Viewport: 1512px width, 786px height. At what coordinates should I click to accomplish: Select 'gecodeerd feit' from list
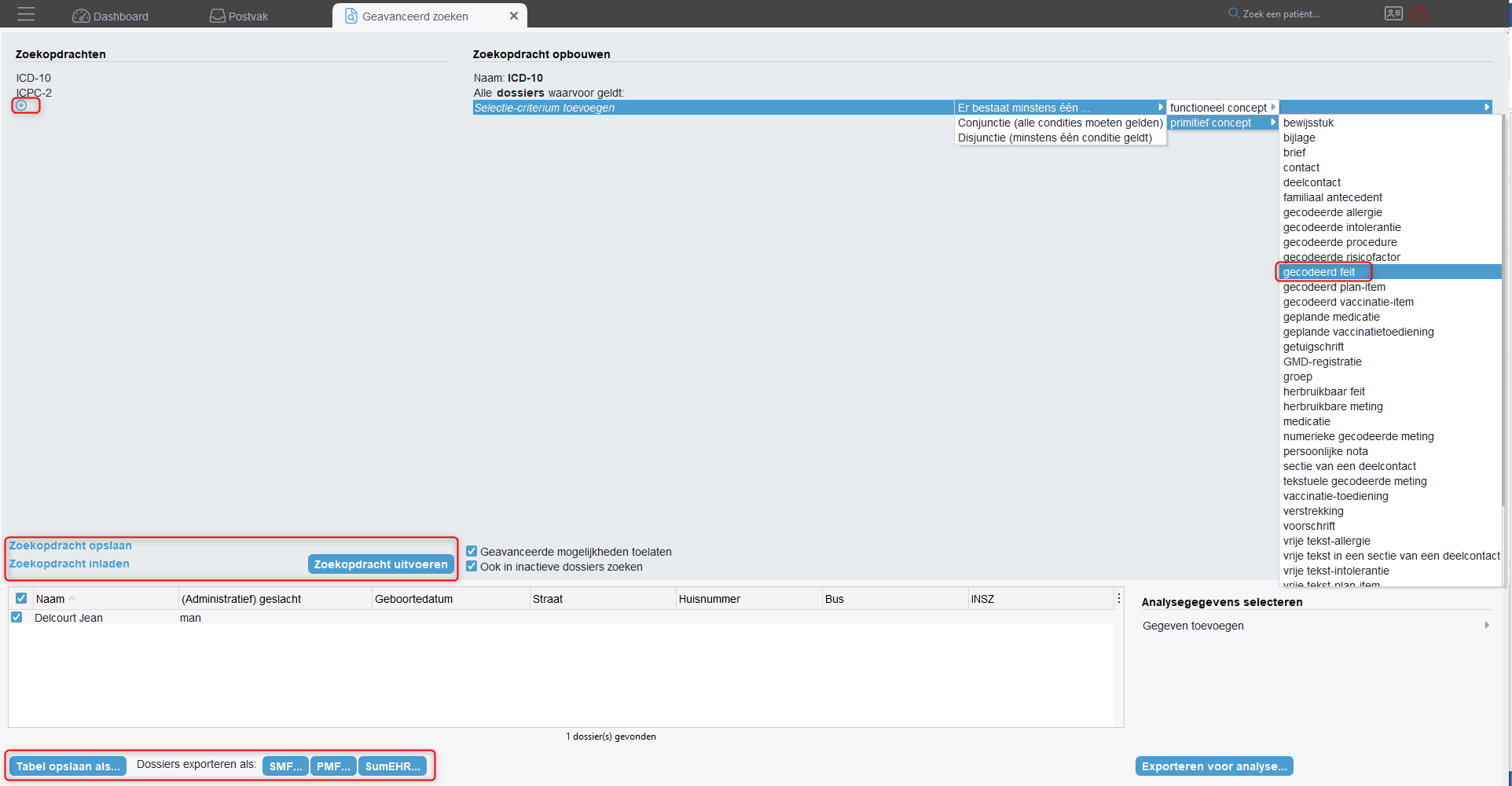click(x=1390, y=272)
